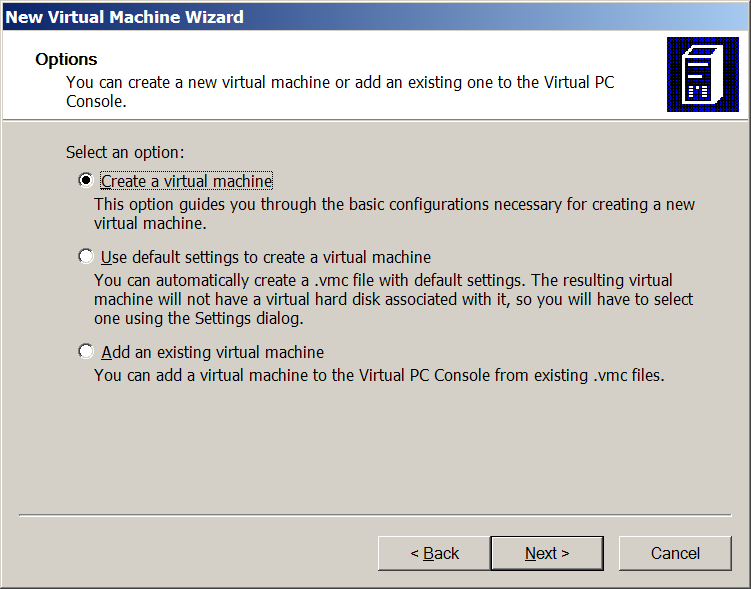This screenshot has height=589, width=751.
Task: Click the "Use default settings to create" label text
Action: (x=266, y=257)
